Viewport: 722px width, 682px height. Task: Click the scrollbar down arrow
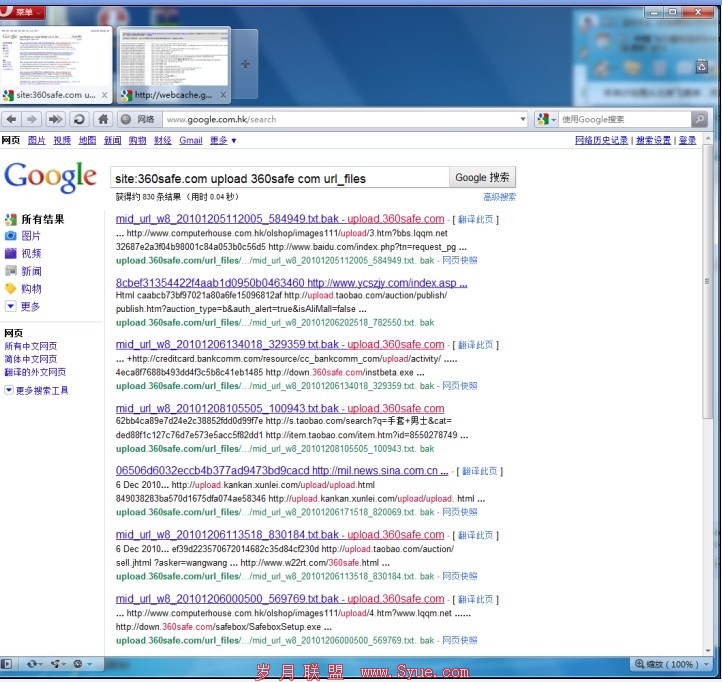click(708, 651)
